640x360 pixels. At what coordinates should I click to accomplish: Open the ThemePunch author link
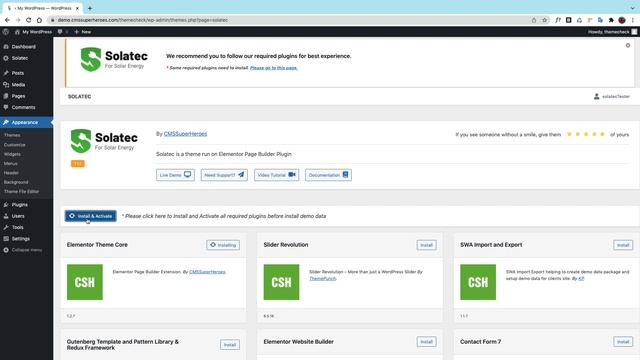(323, 279)
